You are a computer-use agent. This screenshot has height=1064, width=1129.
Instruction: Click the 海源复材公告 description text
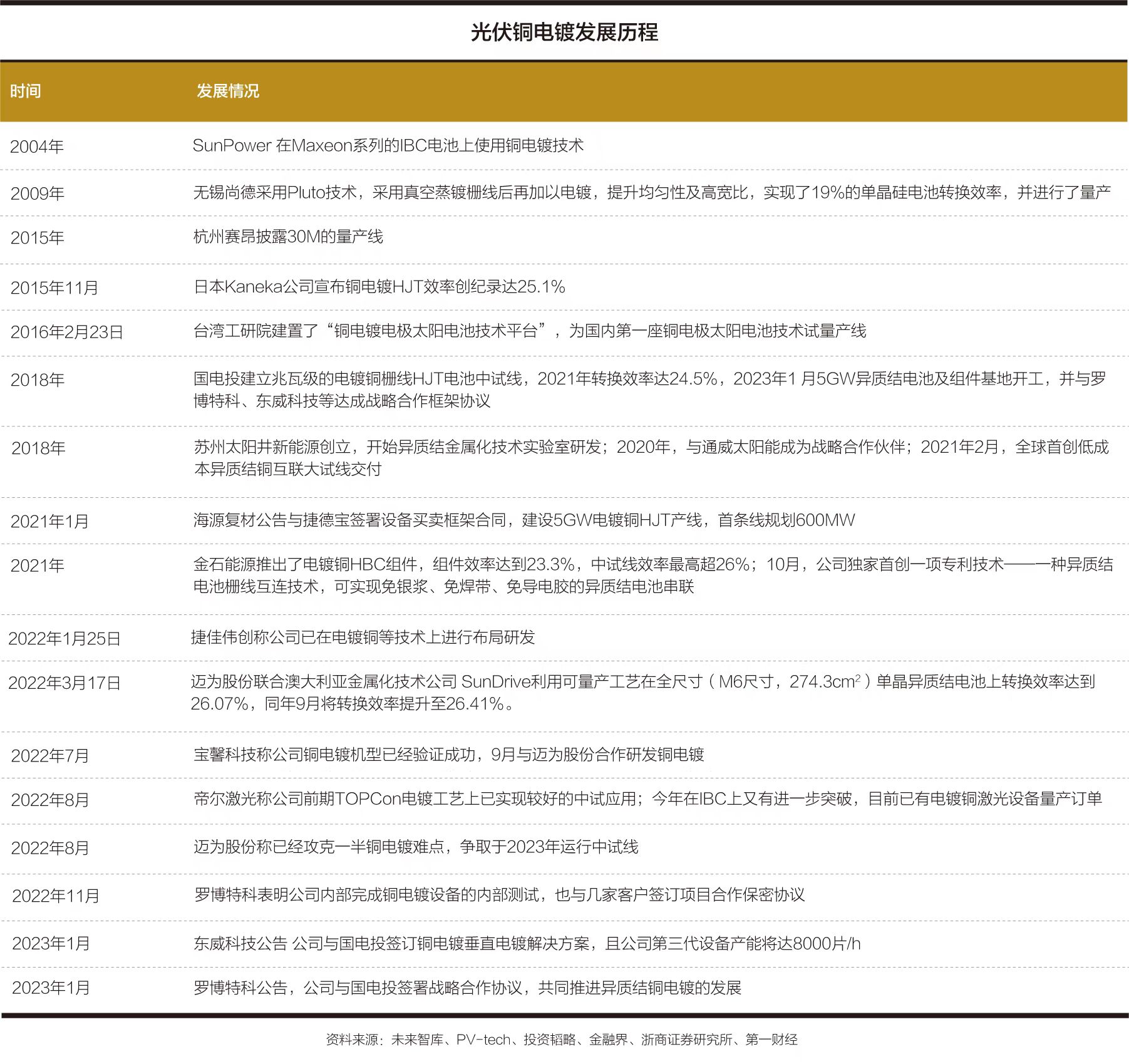(x=524, y=520)
